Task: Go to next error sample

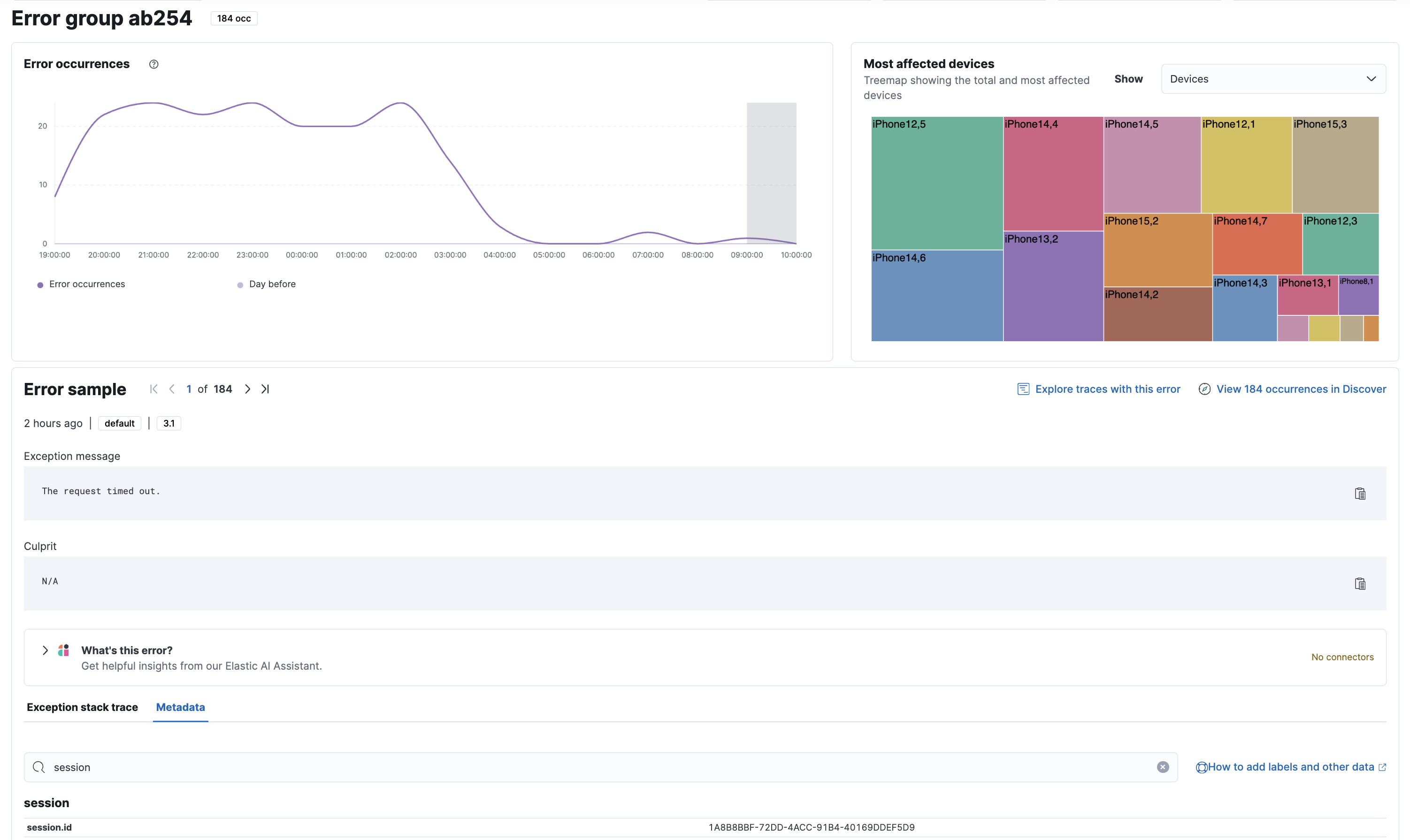Action: [x=247, y=389]
